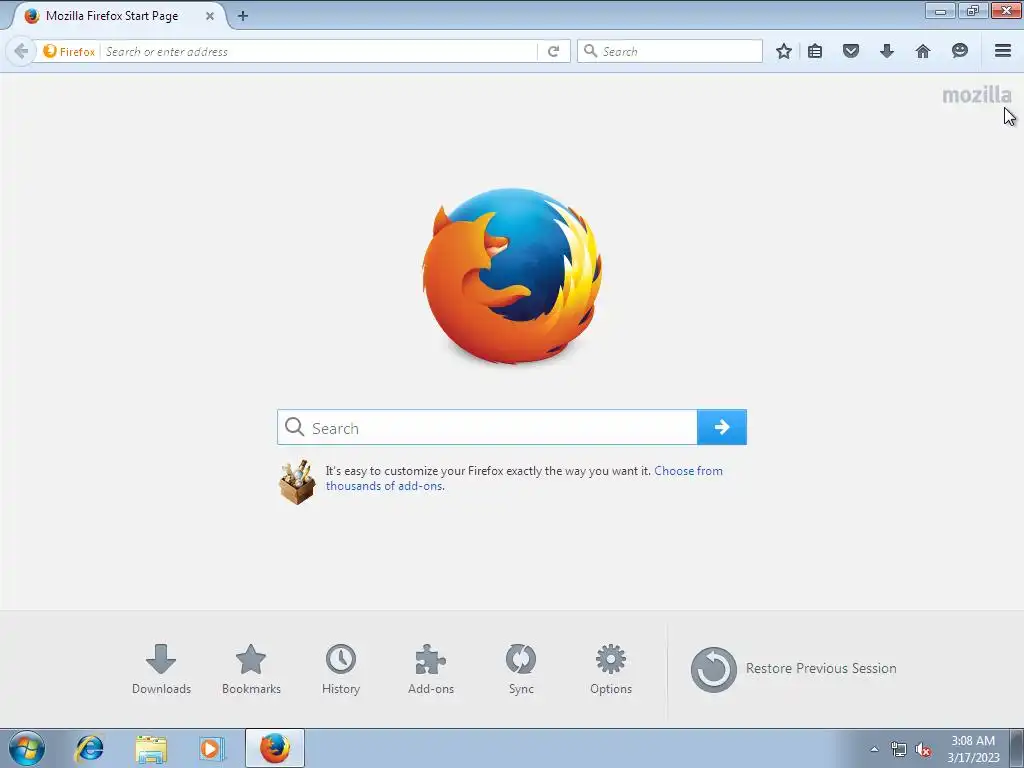1024x768 pixels.
Task: Open the clock showing 3:08 AM
Action: [973, 748]
